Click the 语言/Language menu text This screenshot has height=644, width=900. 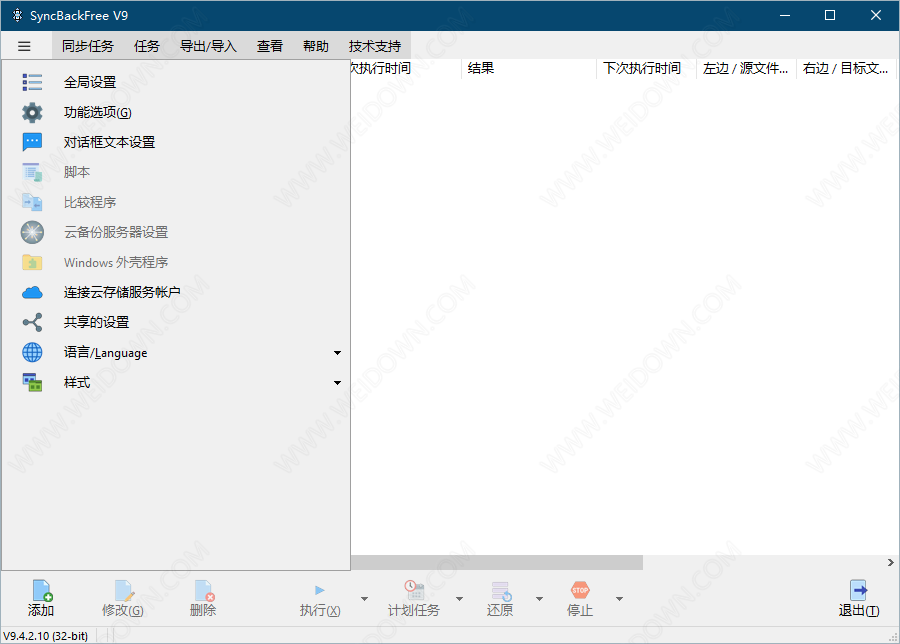tap(106, 352)
